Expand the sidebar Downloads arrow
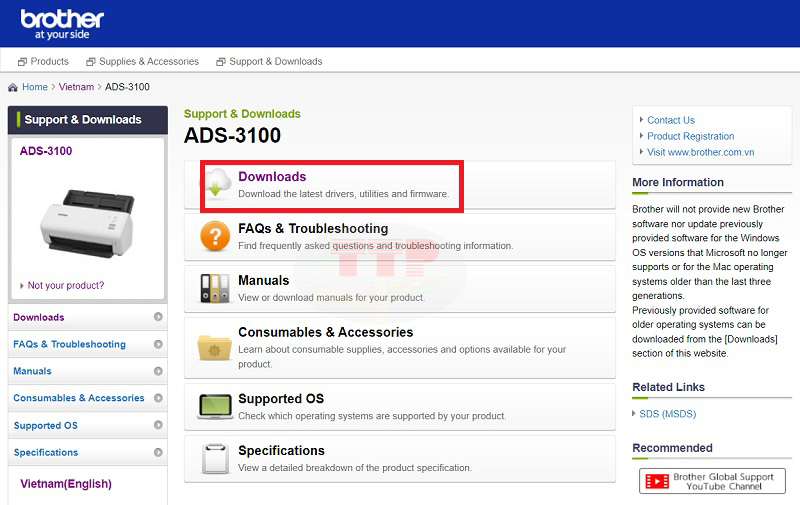 coord(158,317)
